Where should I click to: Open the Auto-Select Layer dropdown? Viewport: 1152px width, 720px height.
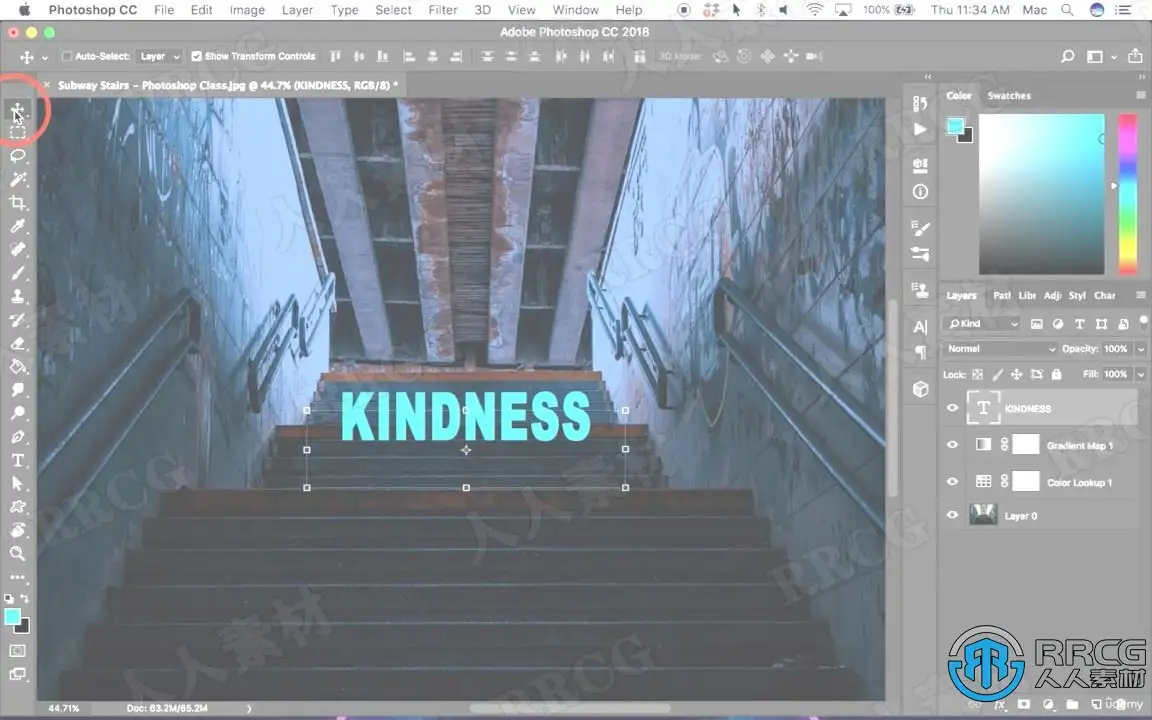tap(160, 57)
